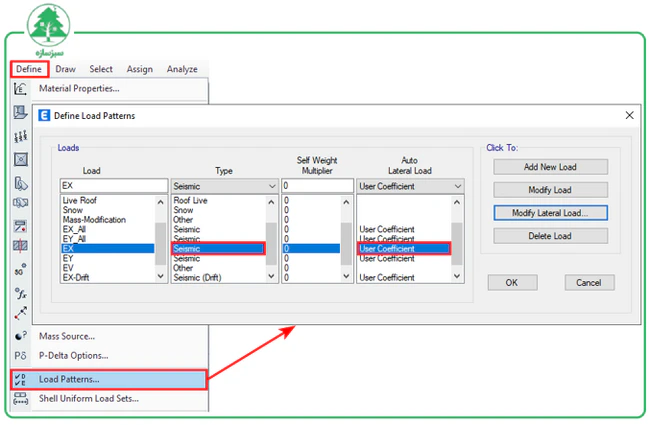This screenshot has height=425, width=650.
Task: Click the ETABS logo in dialog title
Action: click(x=44, y=116)
